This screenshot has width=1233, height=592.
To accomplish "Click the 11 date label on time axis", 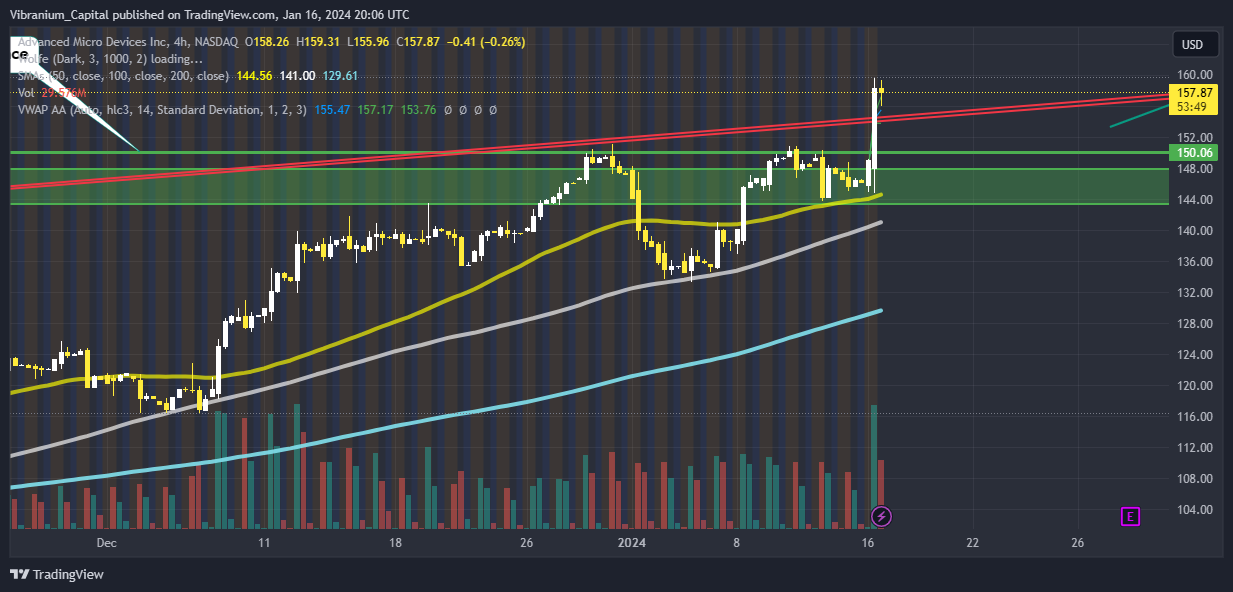I will 264,543.
